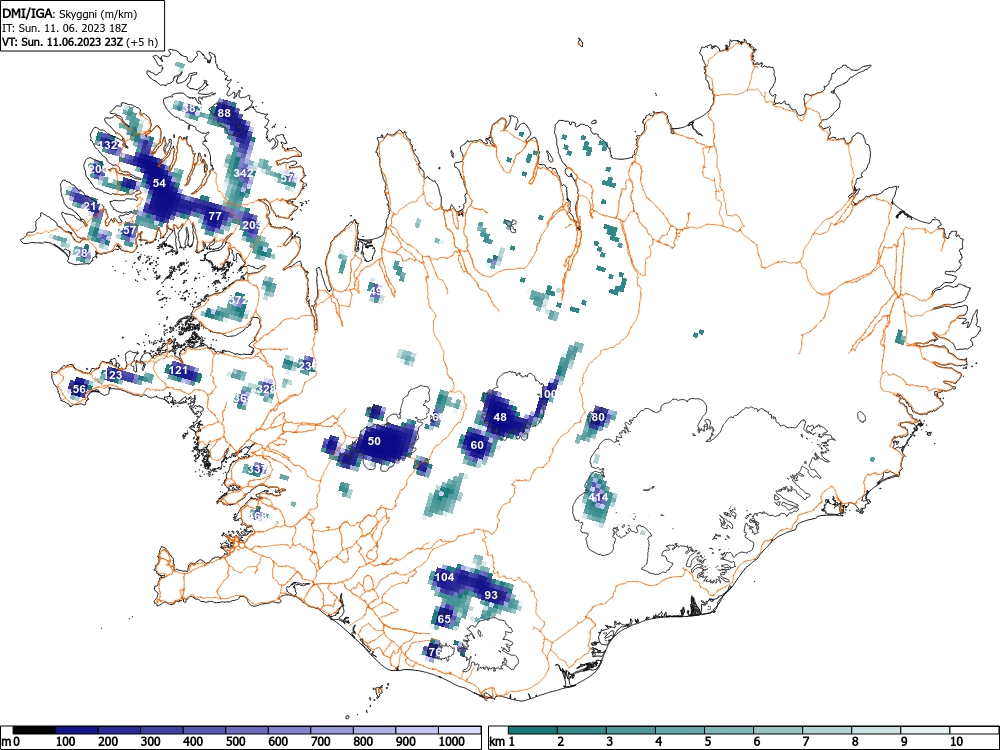Click the black 0–100 m legend swatch
1000x750 pixels.
(x=34, y=730)
